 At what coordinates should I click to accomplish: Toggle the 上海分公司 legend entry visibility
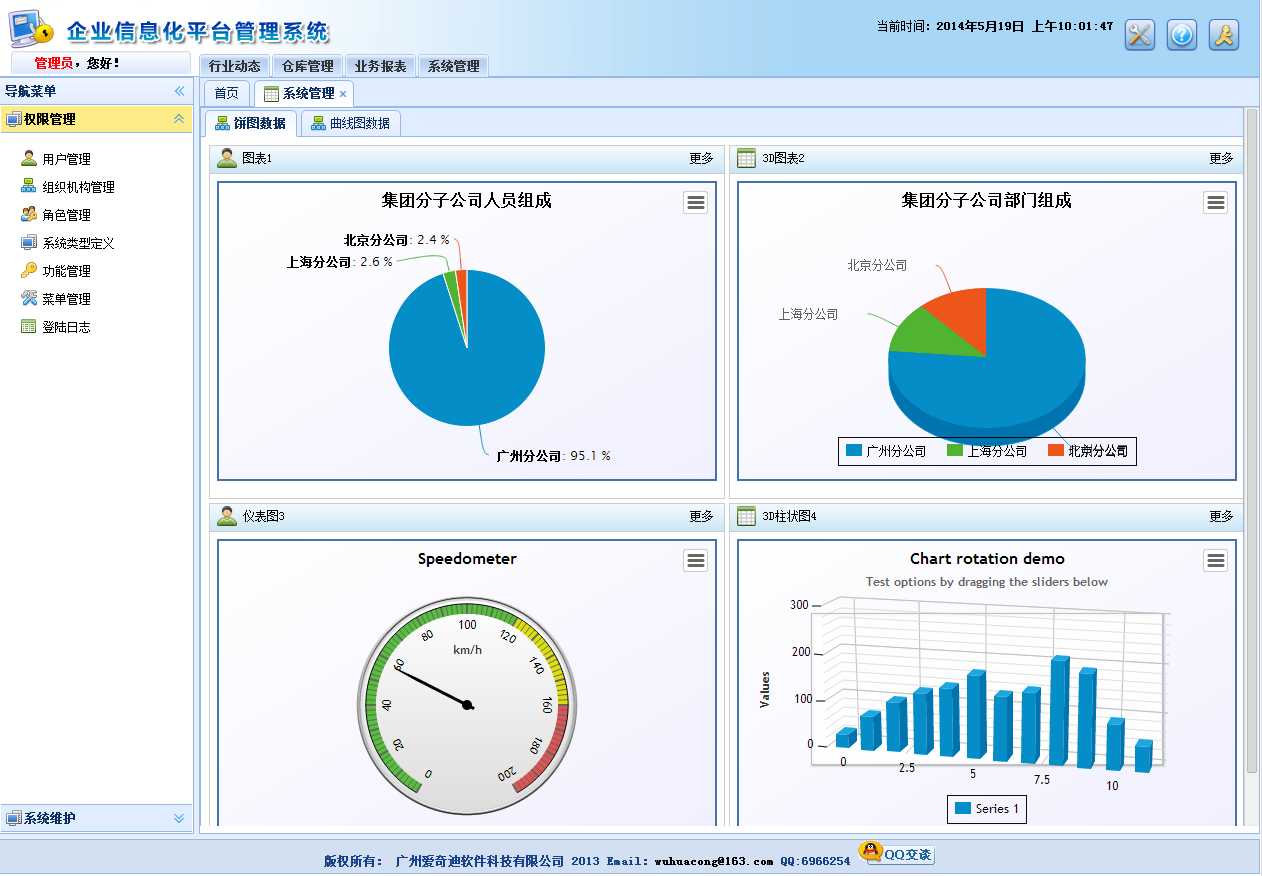(987, 451)
